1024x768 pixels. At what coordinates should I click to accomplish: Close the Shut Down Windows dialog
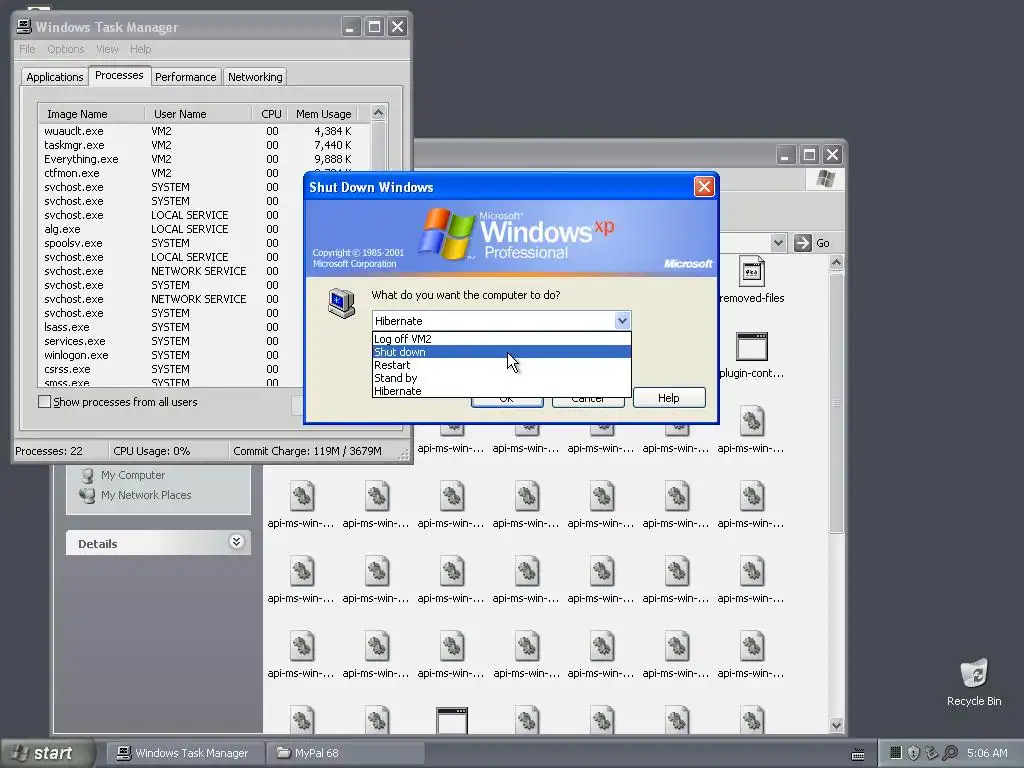coord(704,187)
